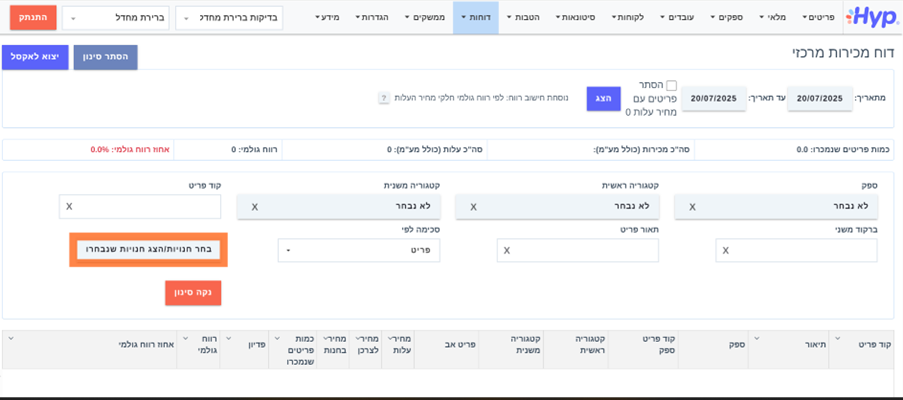Click the מתאריך date field
Viewport: 903px width, 400px height.
pos(819,98)
